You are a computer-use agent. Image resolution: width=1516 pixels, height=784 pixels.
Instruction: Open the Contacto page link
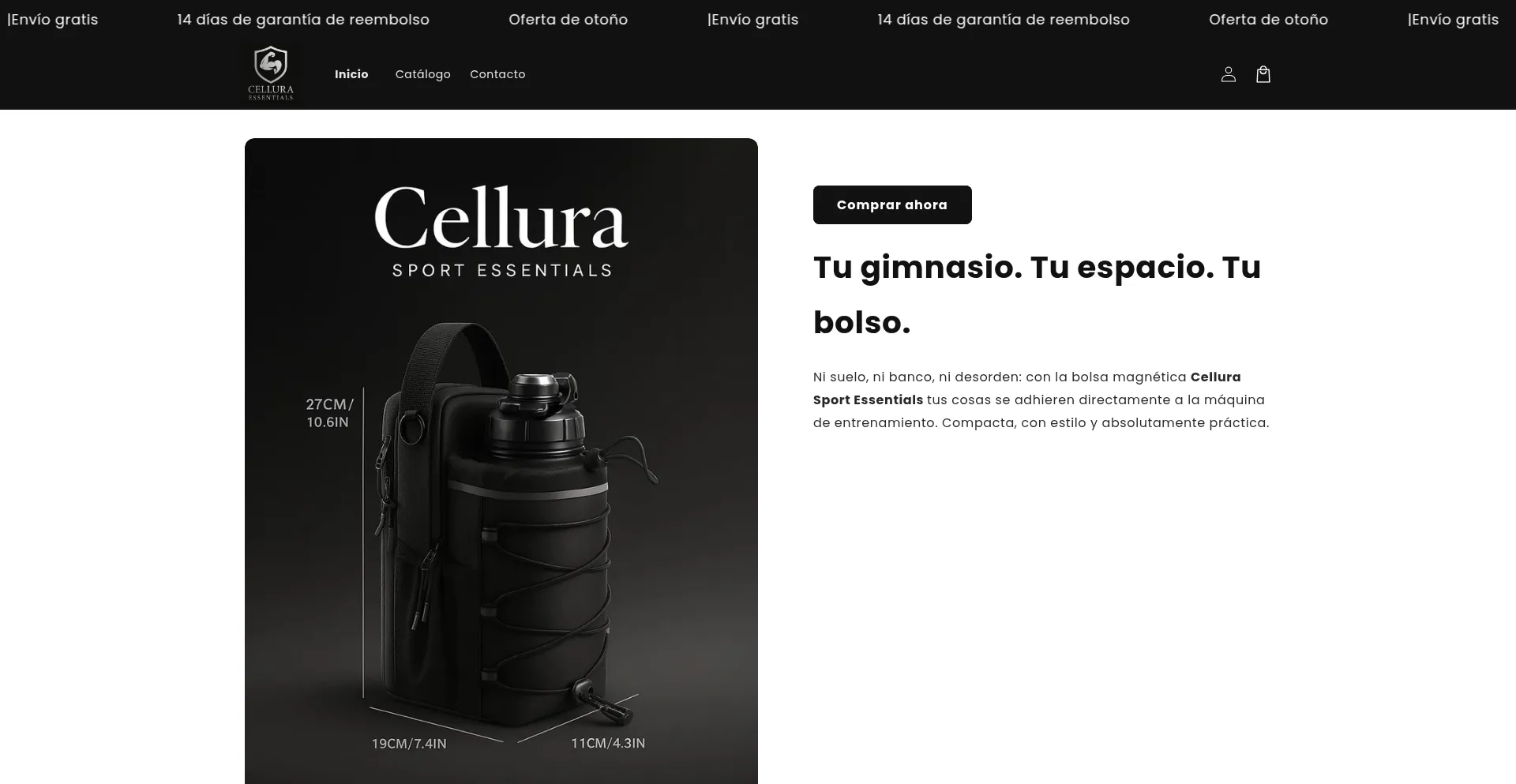(x=497, y=74)
